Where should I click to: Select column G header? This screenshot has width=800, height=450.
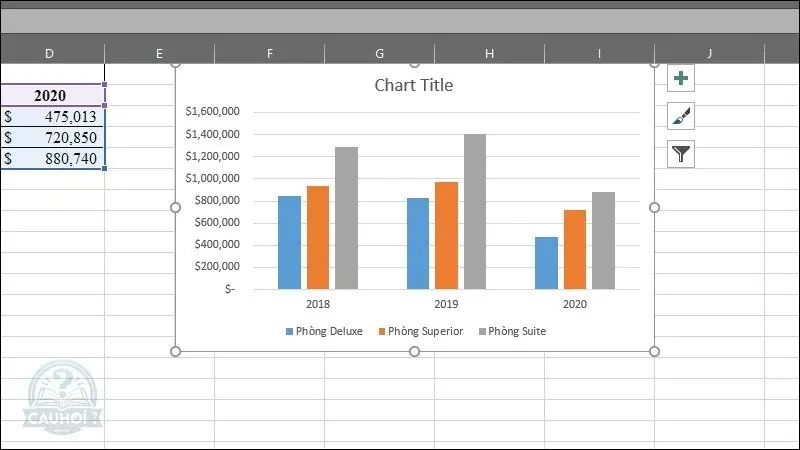[380, 54]
